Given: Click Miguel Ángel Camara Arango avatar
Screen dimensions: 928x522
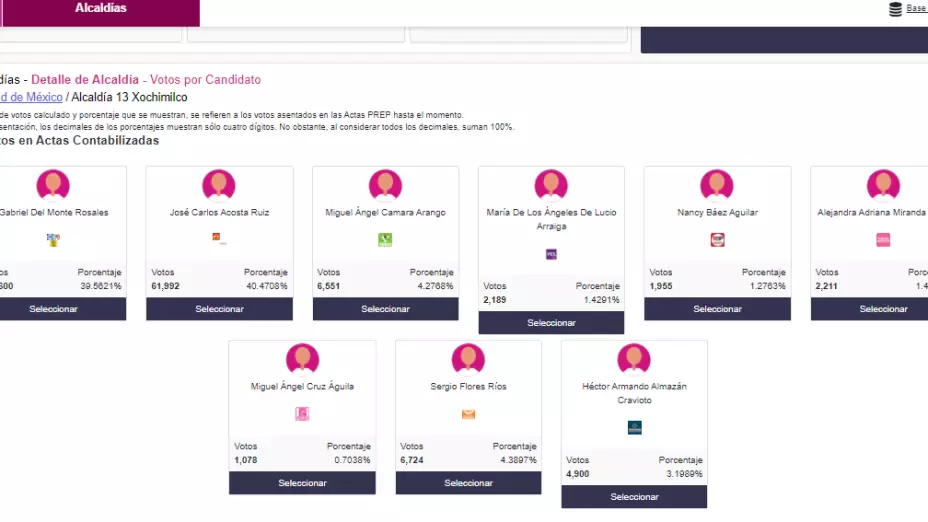Looking at the screenshot, I should tap(385, 185).
